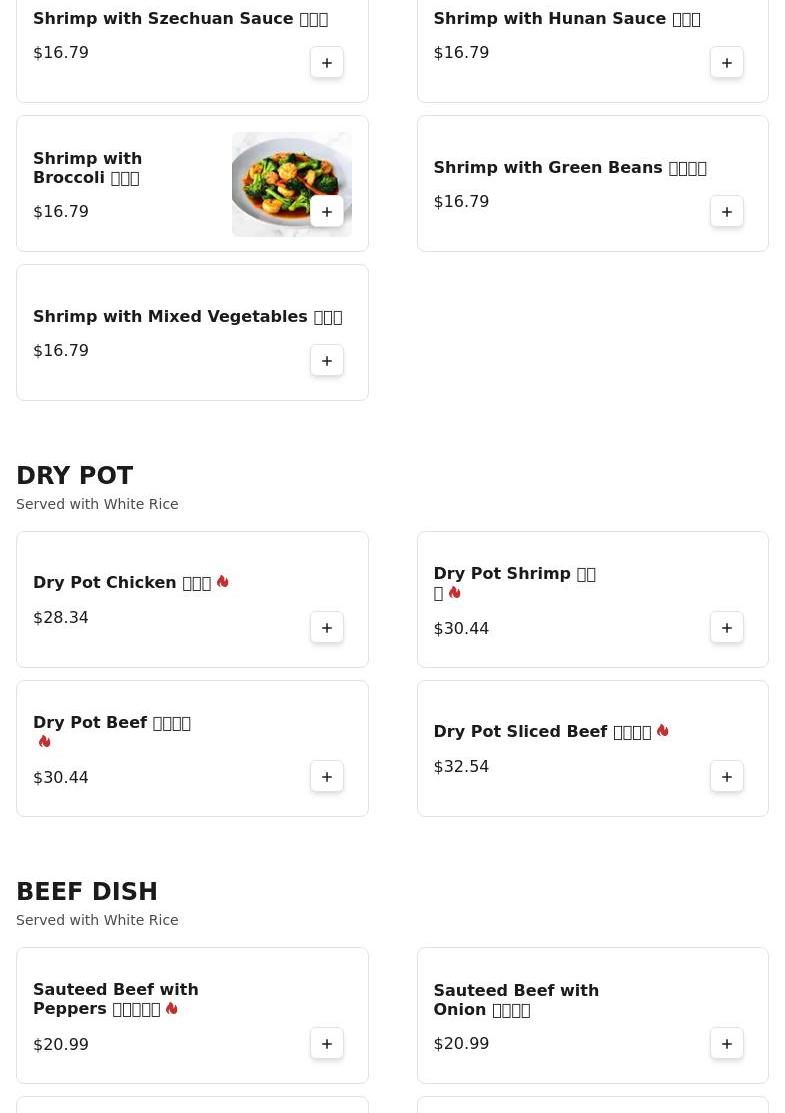Add Shrimp with Szechuan Sauce to cart
785x1113 pixels.
(326, 62)
